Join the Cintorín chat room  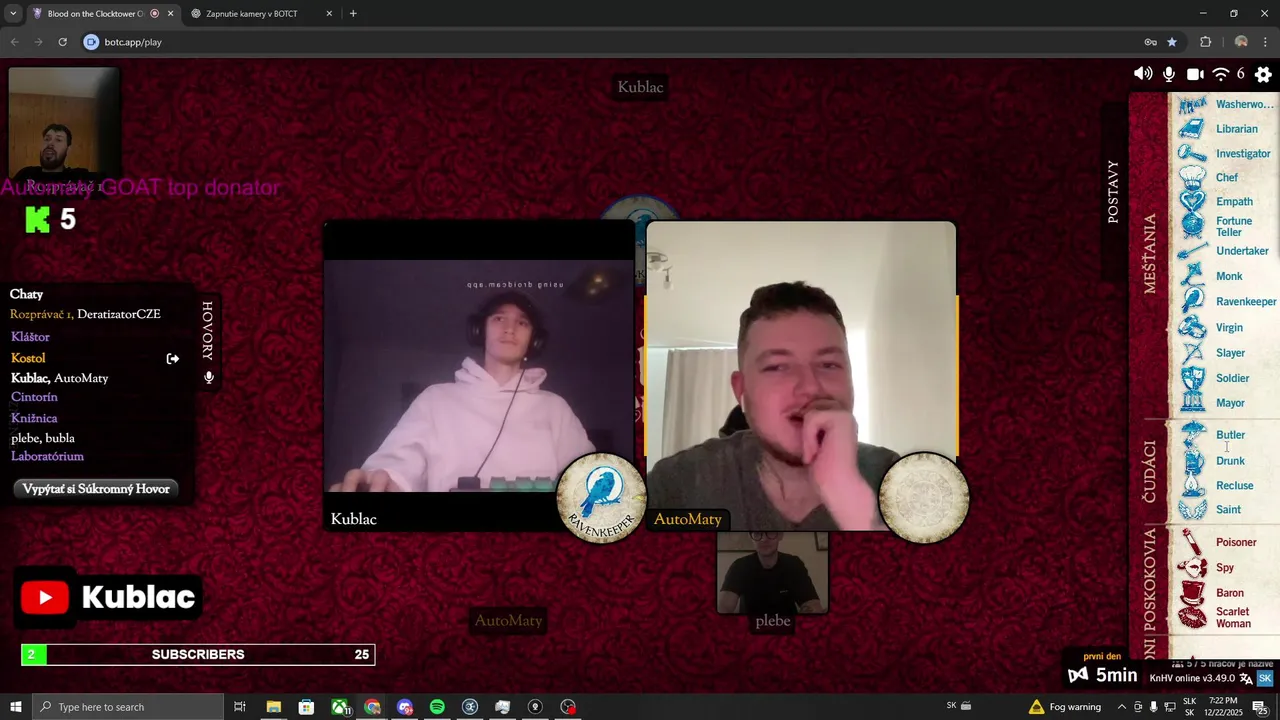pyautogui.click(x=34, y=397)
